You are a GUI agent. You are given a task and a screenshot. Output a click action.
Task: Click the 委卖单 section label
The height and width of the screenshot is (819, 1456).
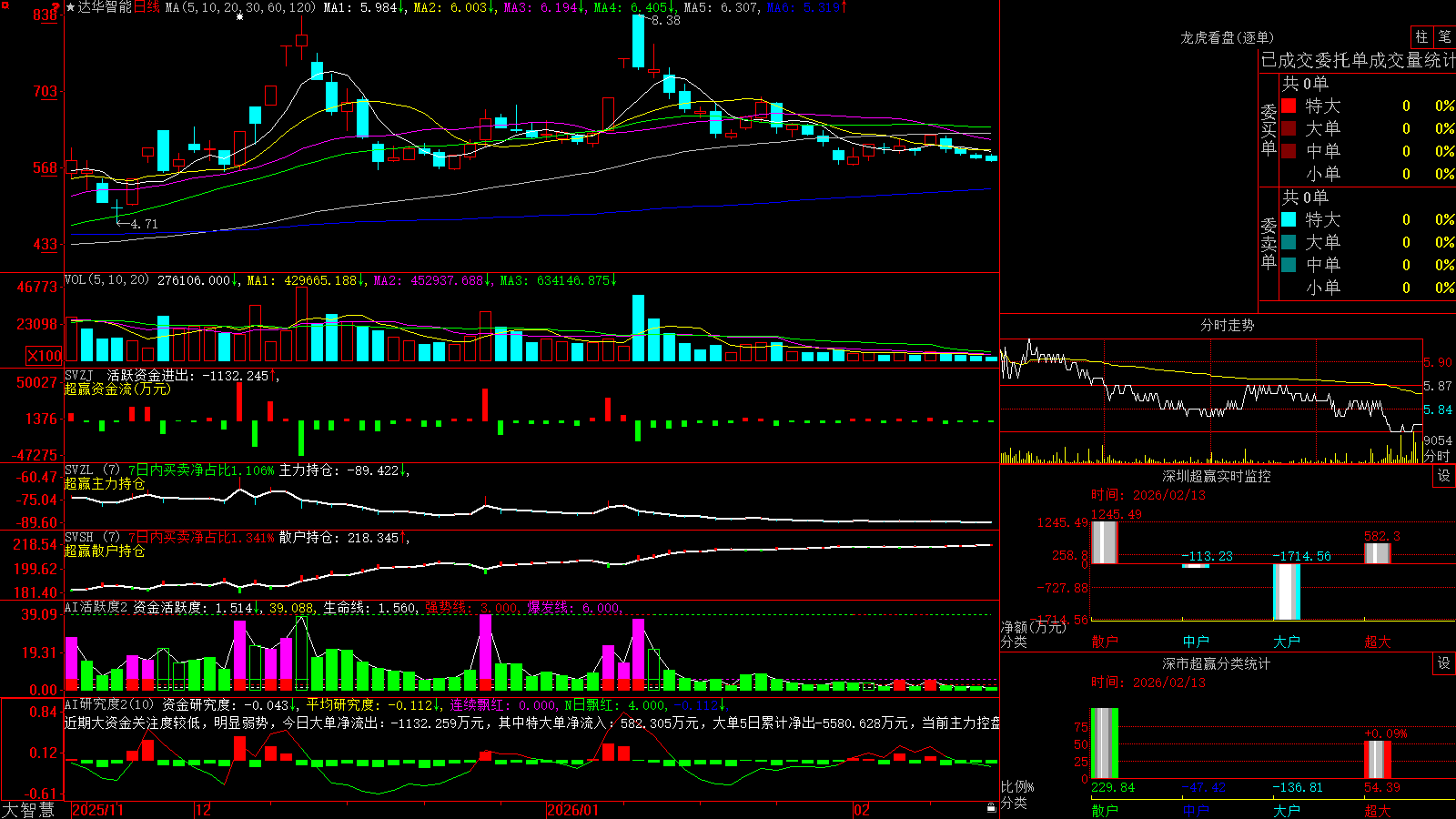(1269, 243)
